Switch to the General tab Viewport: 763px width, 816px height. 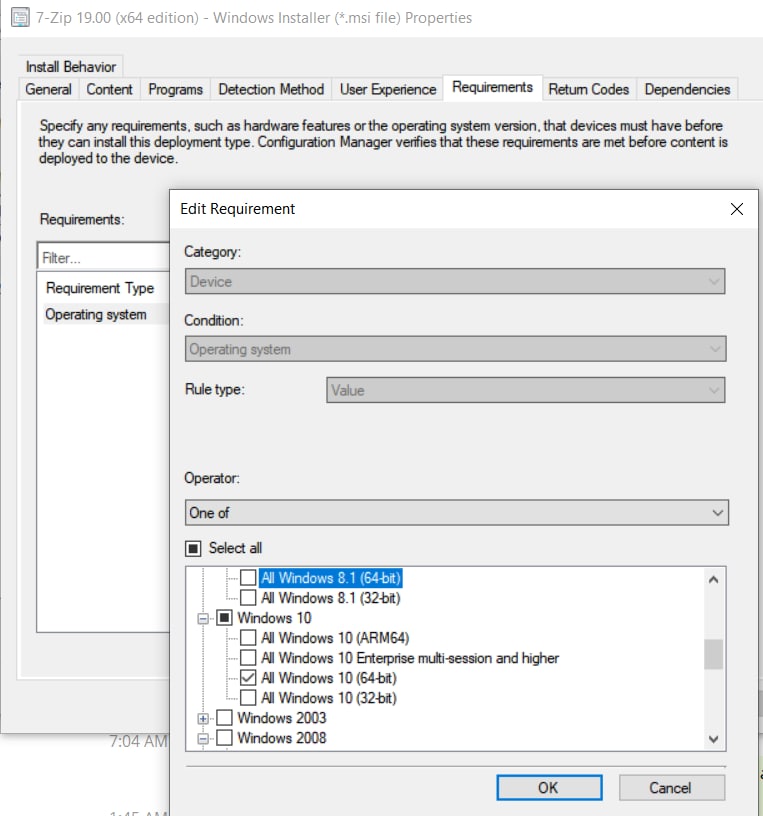coord(48,89)
